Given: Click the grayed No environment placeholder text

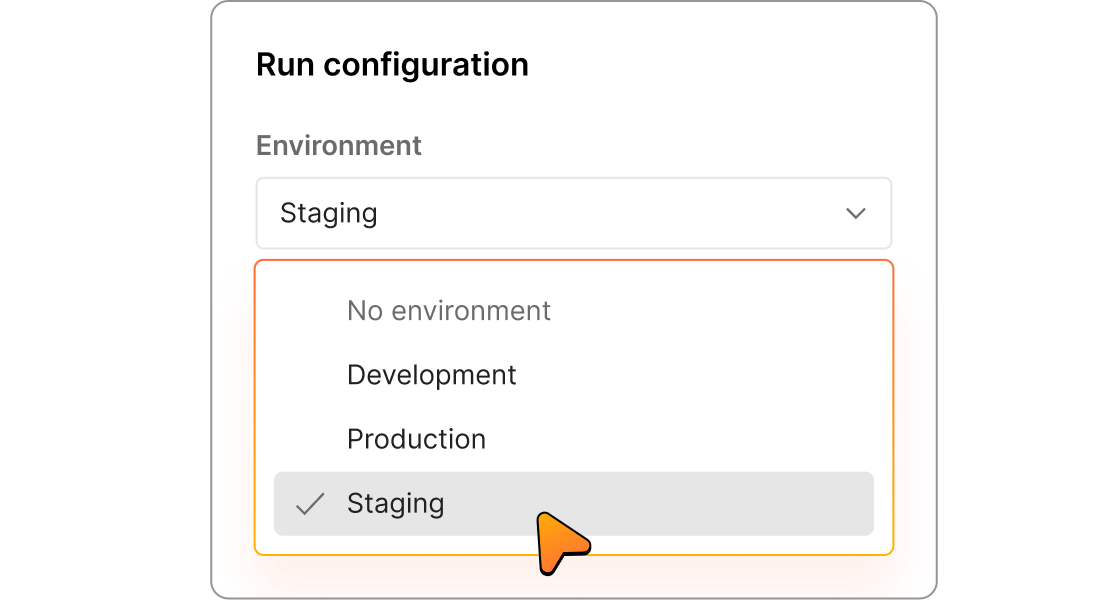Looking at the screenshot, I should (x=448, y=311).
